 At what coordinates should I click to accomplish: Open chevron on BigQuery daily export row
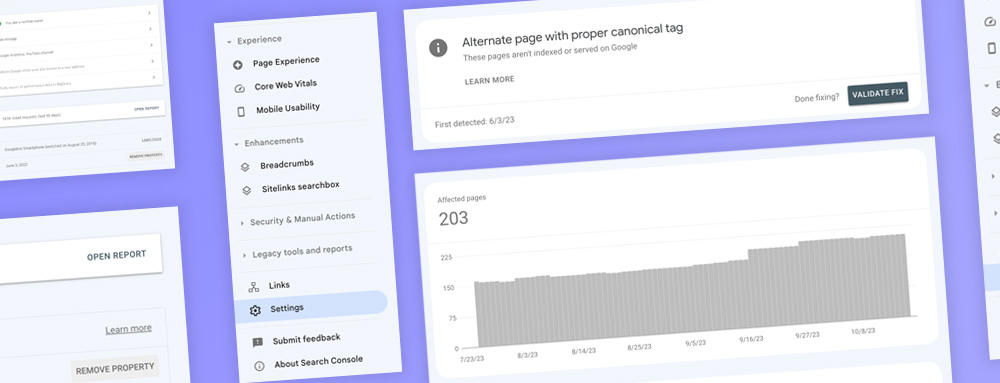(x=154, y=77)
